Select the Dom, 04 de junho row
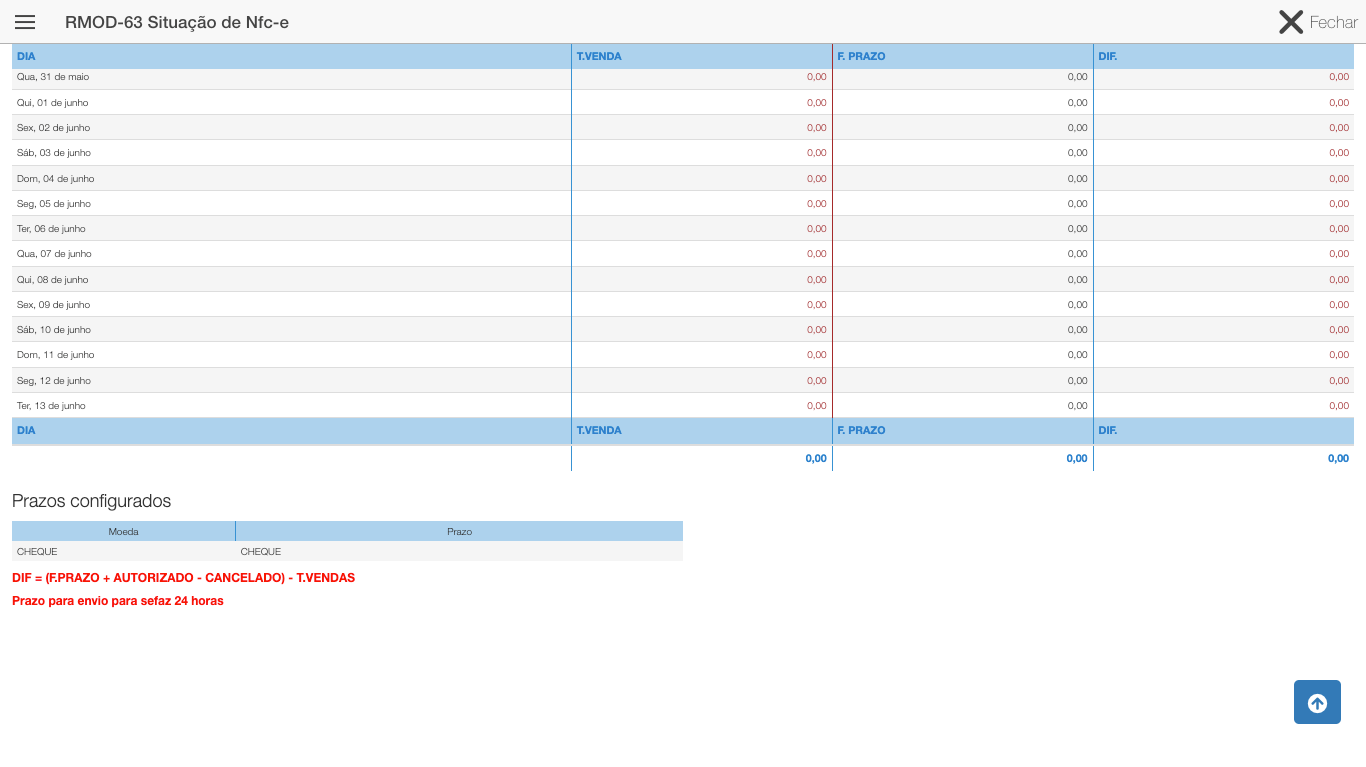This screenshot has height=767, width=1366. coord(55,179)
